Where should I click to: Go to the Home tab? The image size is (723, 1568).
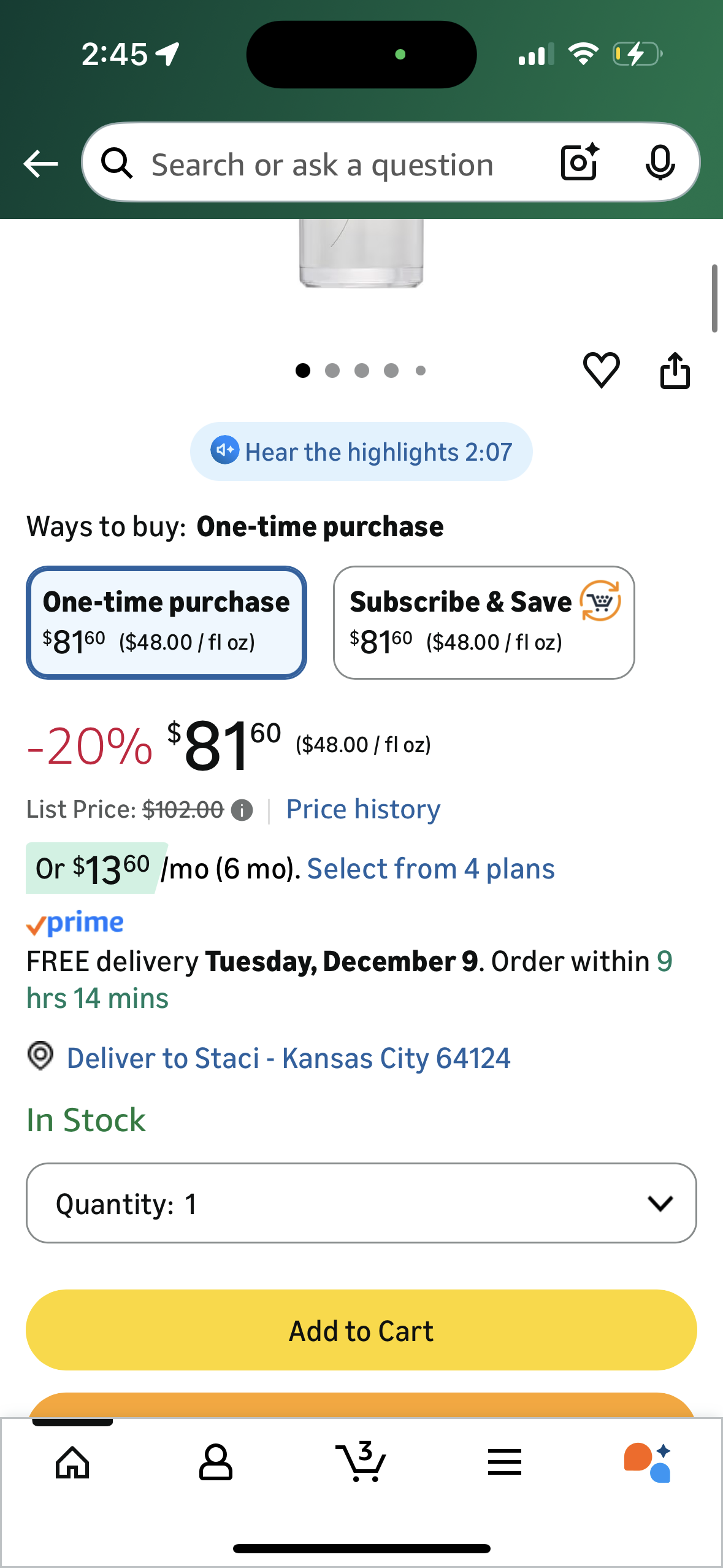point(72,1462)
